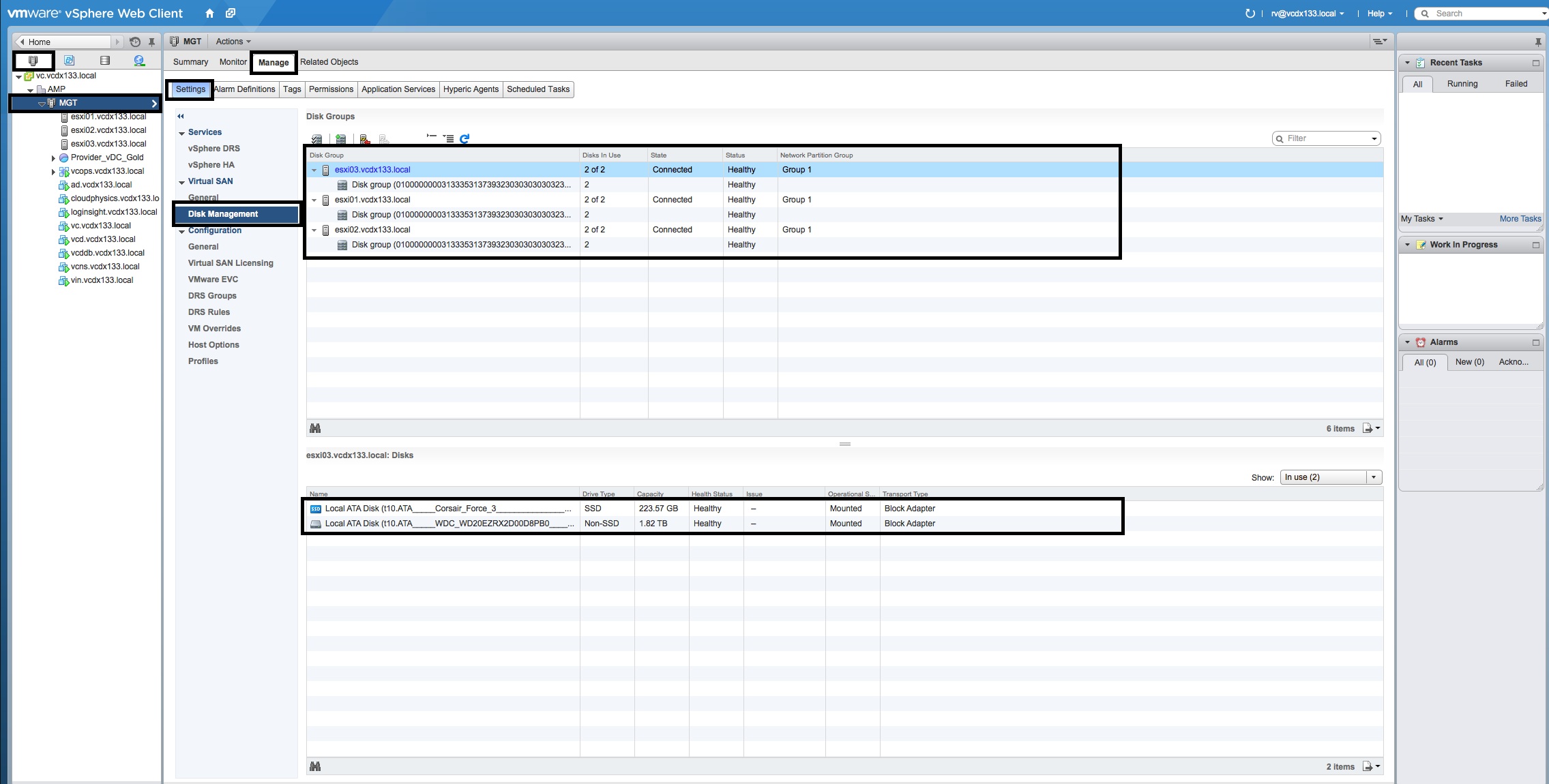
Task: Switch to the Networking inventory view icon
Action: tap(139, 61)
